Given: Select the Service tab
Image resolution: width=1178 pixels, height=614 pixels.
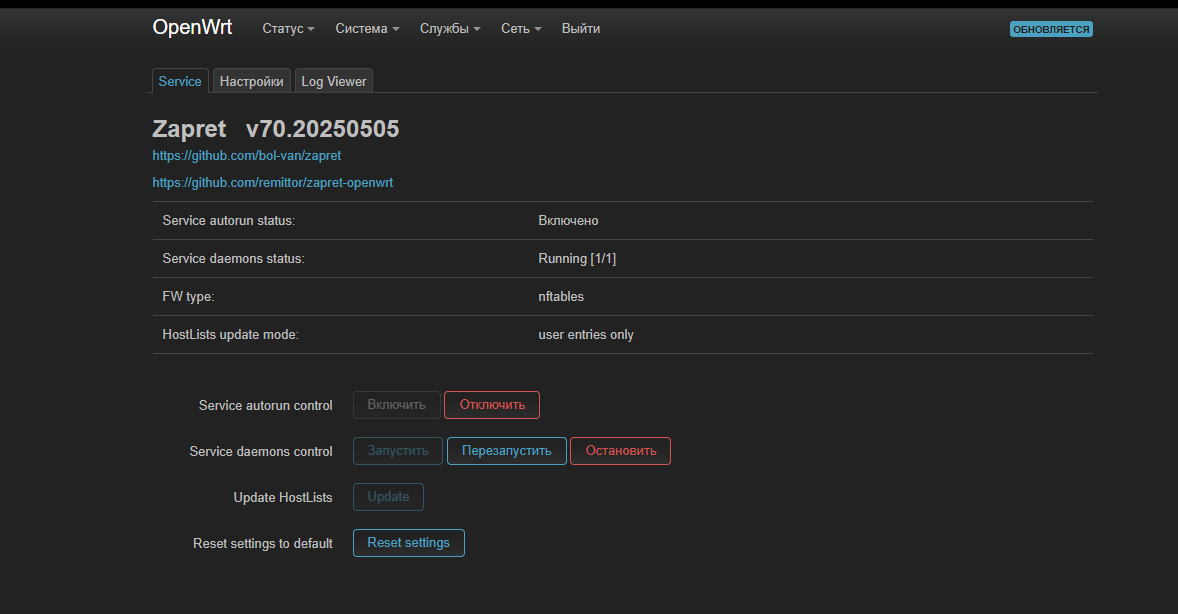Looking at the screenshot, I should 180,81.
